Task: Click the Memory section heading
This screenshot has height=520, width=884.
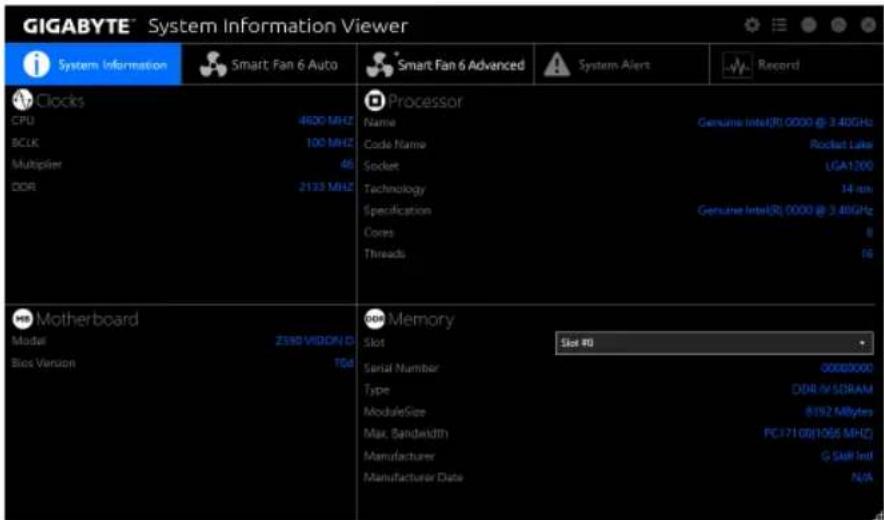Action: point(421,320)
